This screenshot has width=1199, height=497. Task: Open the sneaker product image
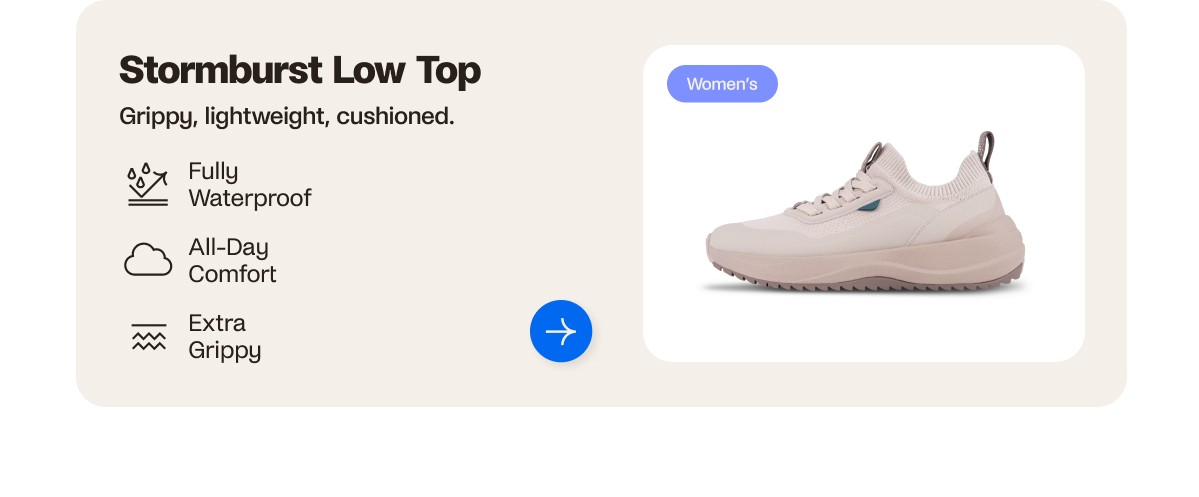pyautogui.click(x=864, y=220)
